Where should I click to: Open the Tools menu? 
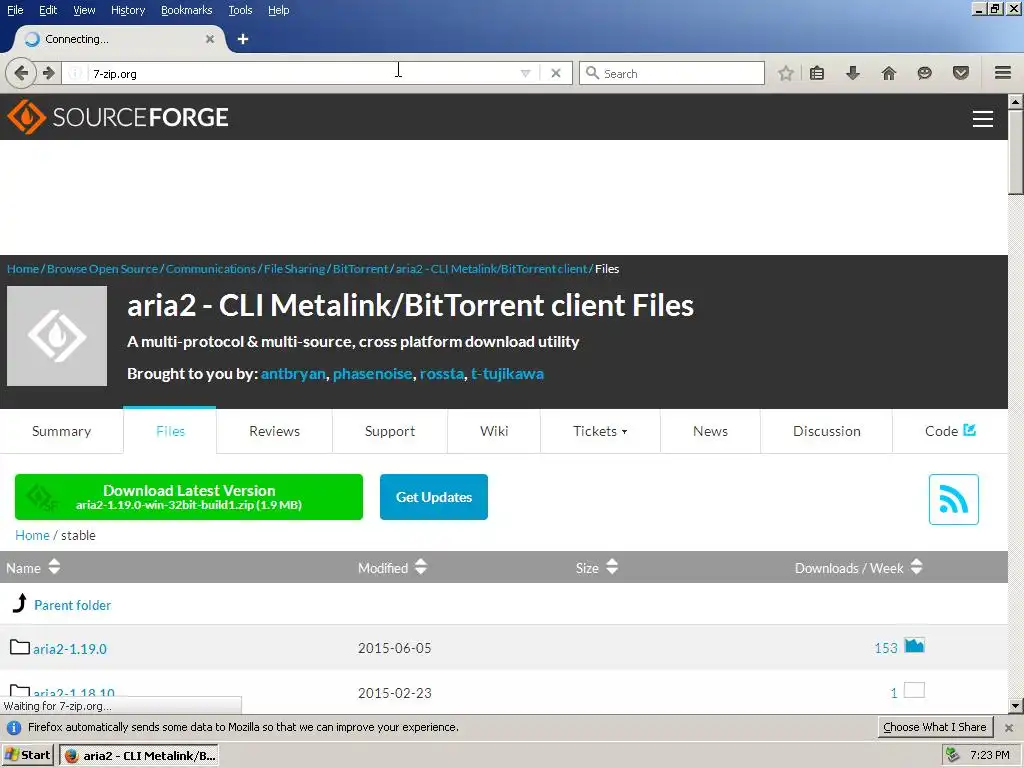pyautogui.click(x=240, y=10)
